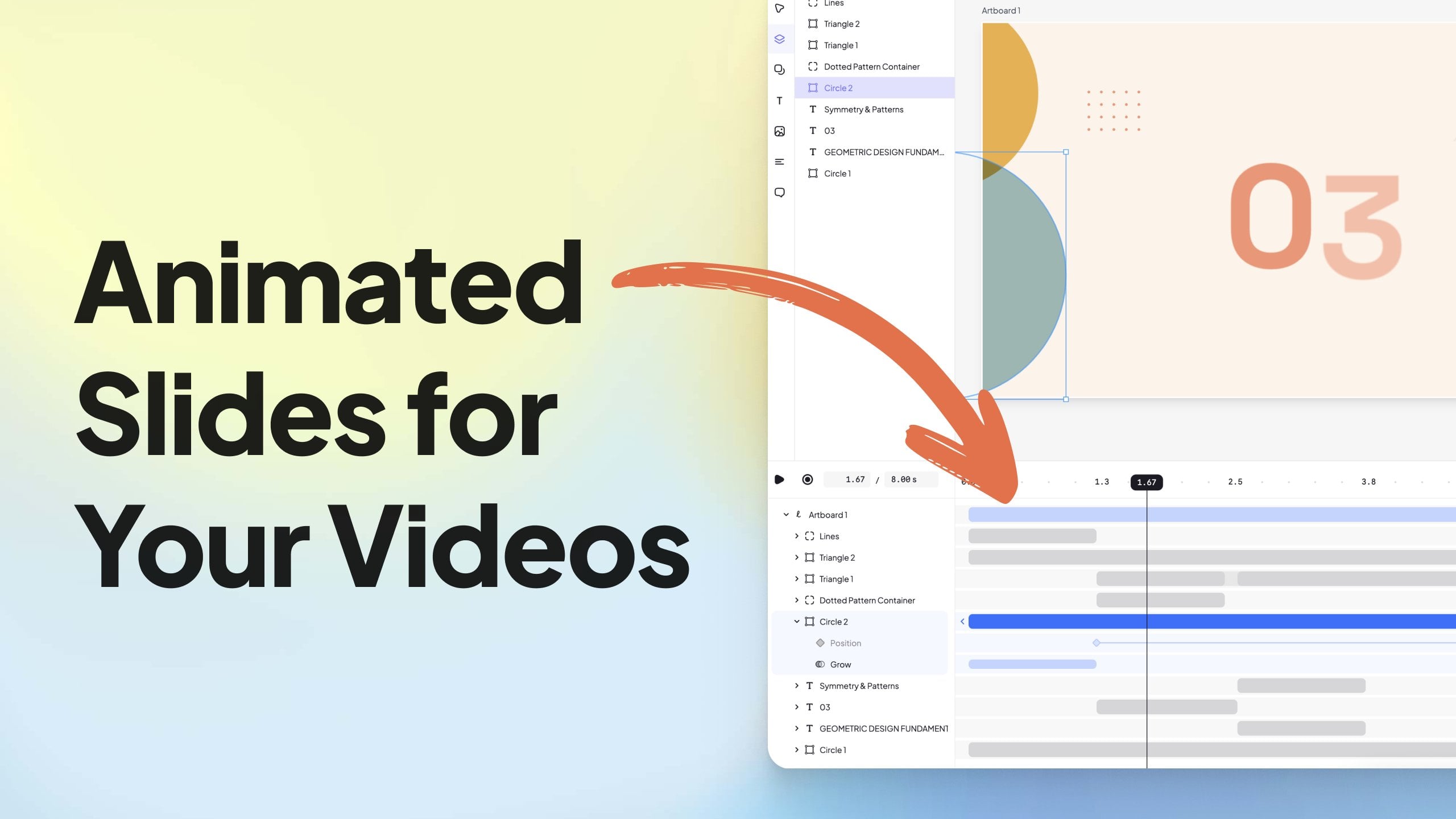1456x819 pixels.
Task: Collapse the Artboard 1 timeline group
Action: [x=786, y=515]
